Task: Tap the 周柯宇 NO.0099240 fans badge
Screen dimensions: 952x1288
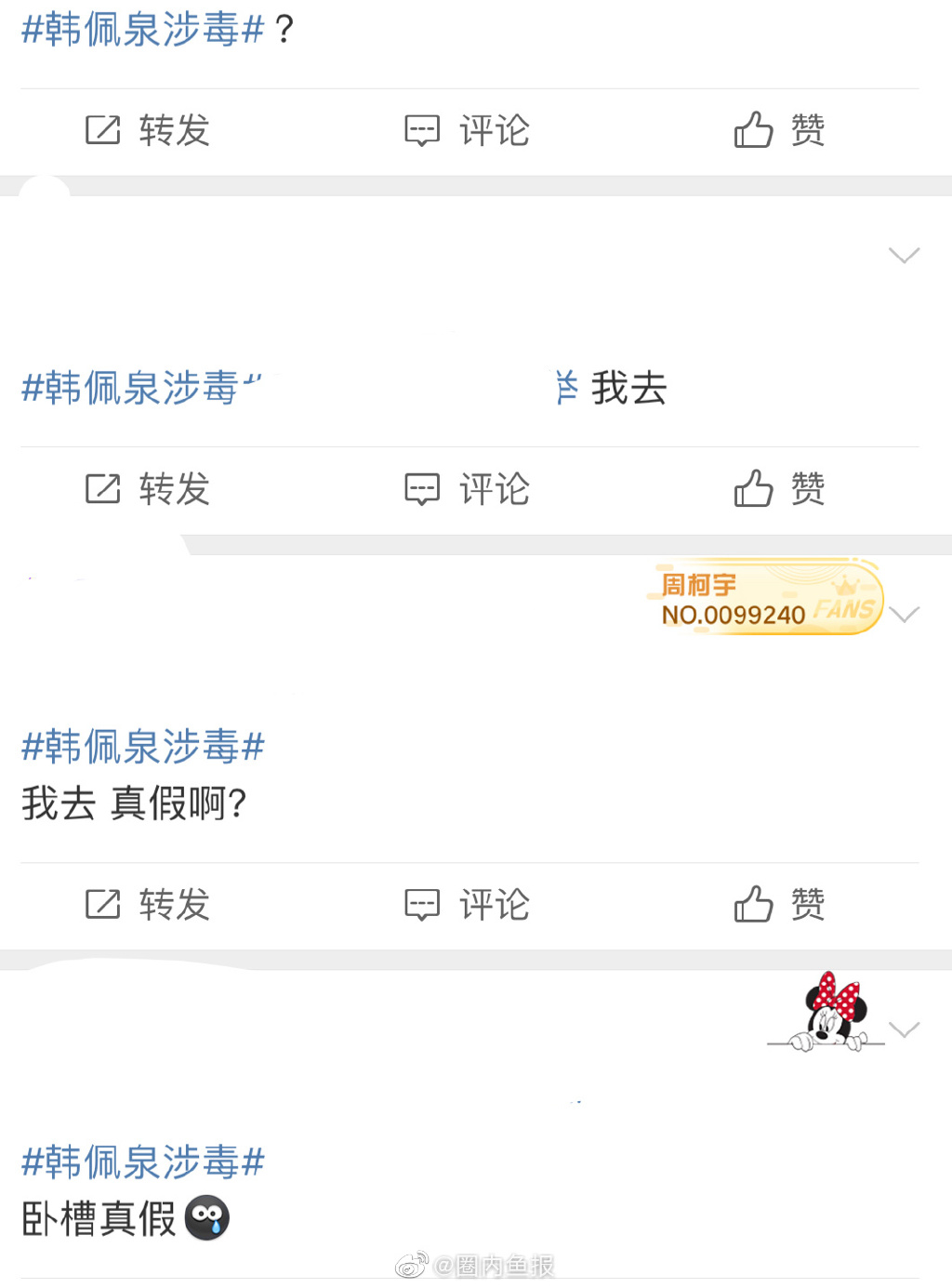Action: [x=766, y=598]
